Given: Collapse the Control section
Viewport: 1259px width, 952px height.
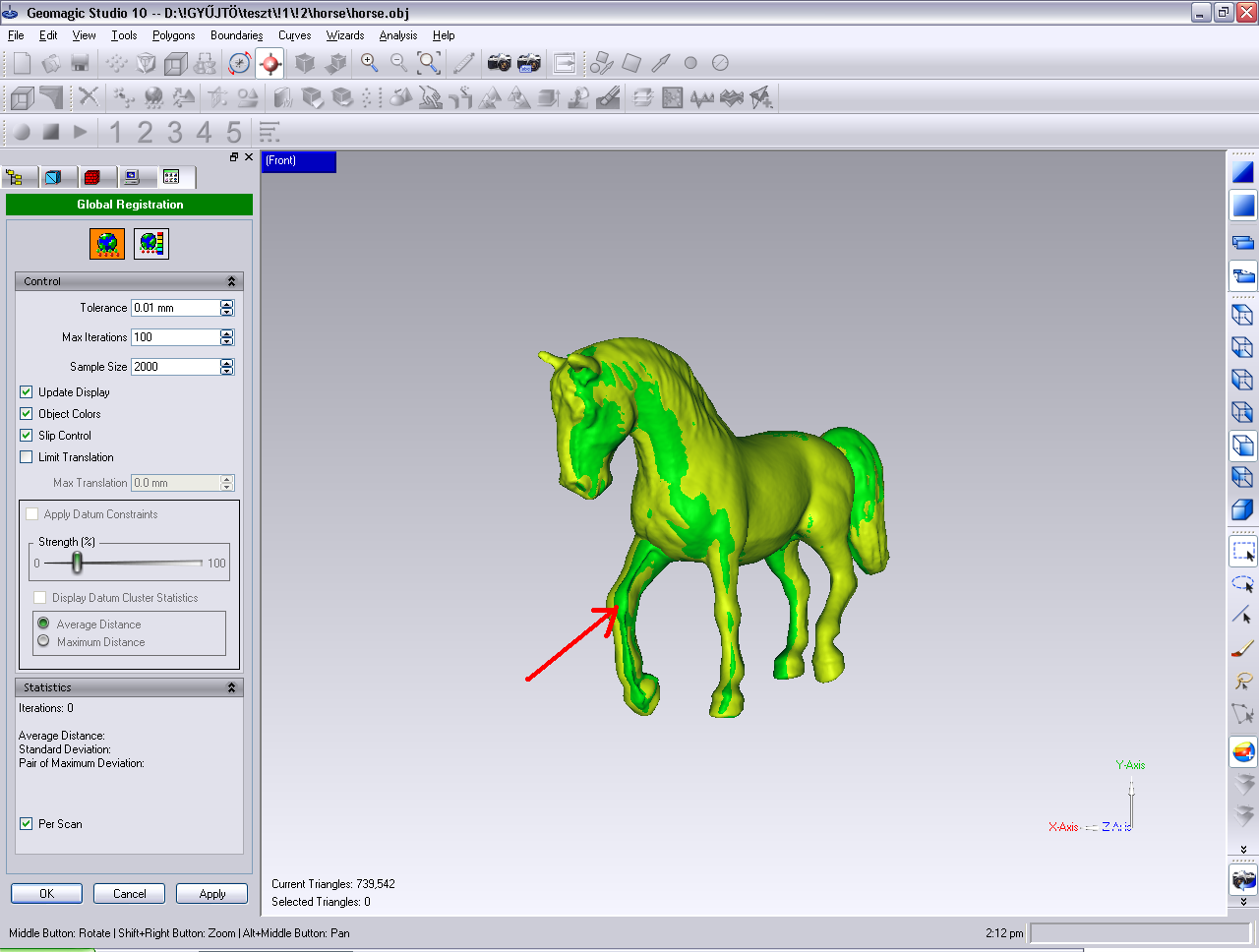Looking at the screenshot, I should pos(231,281).
